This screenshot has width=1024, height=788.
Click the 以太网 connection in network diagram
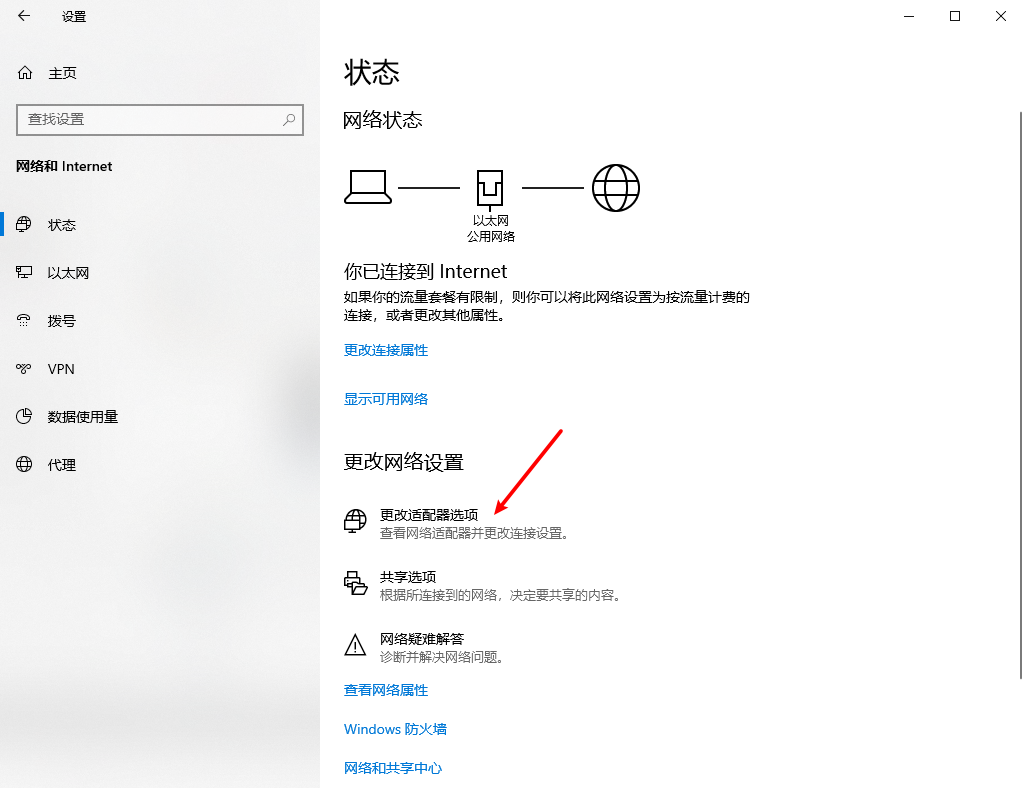[x=490, y=186]
